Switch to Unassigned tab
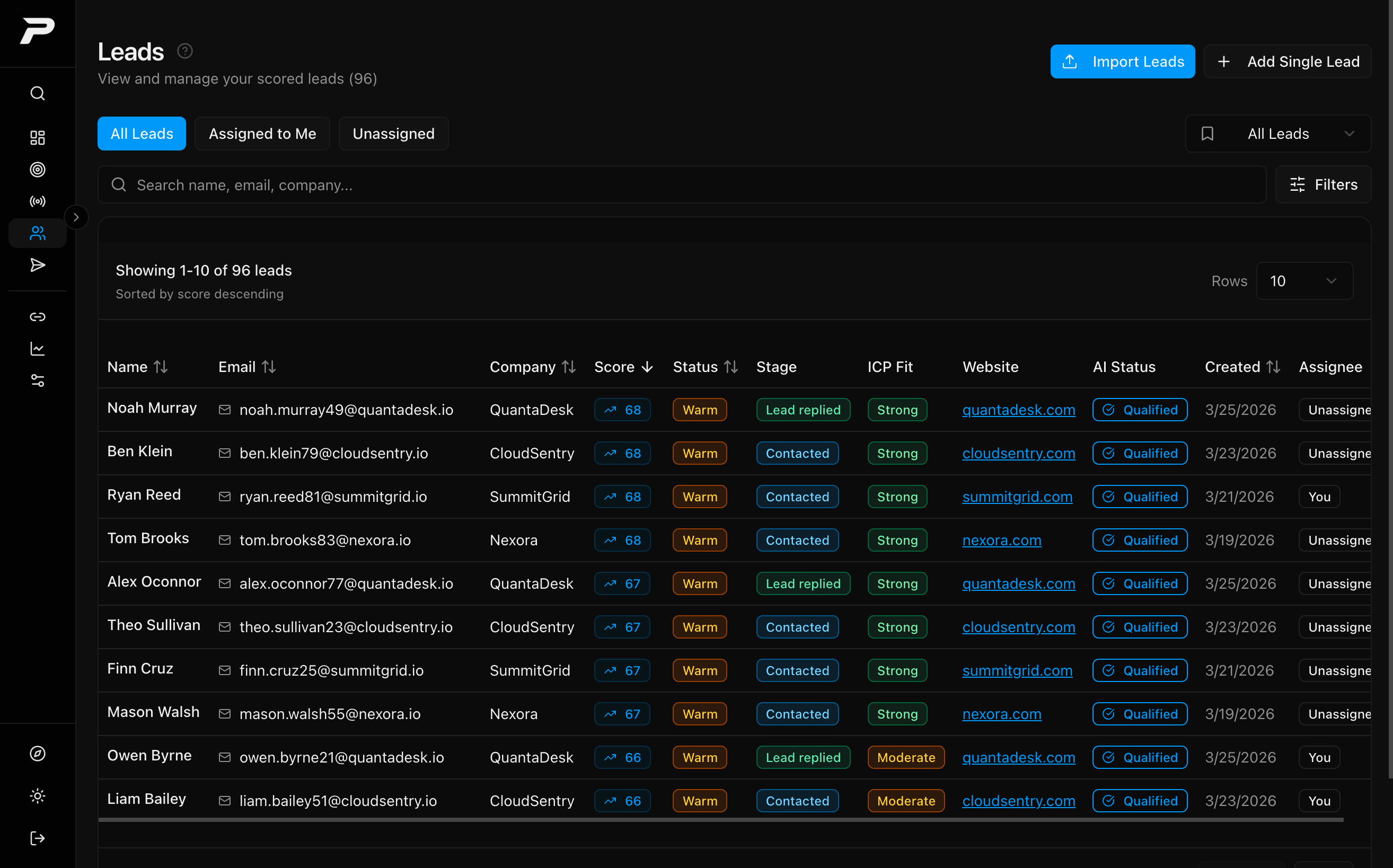The height and width of the screenshot is (868, 1393). (393, 134)
